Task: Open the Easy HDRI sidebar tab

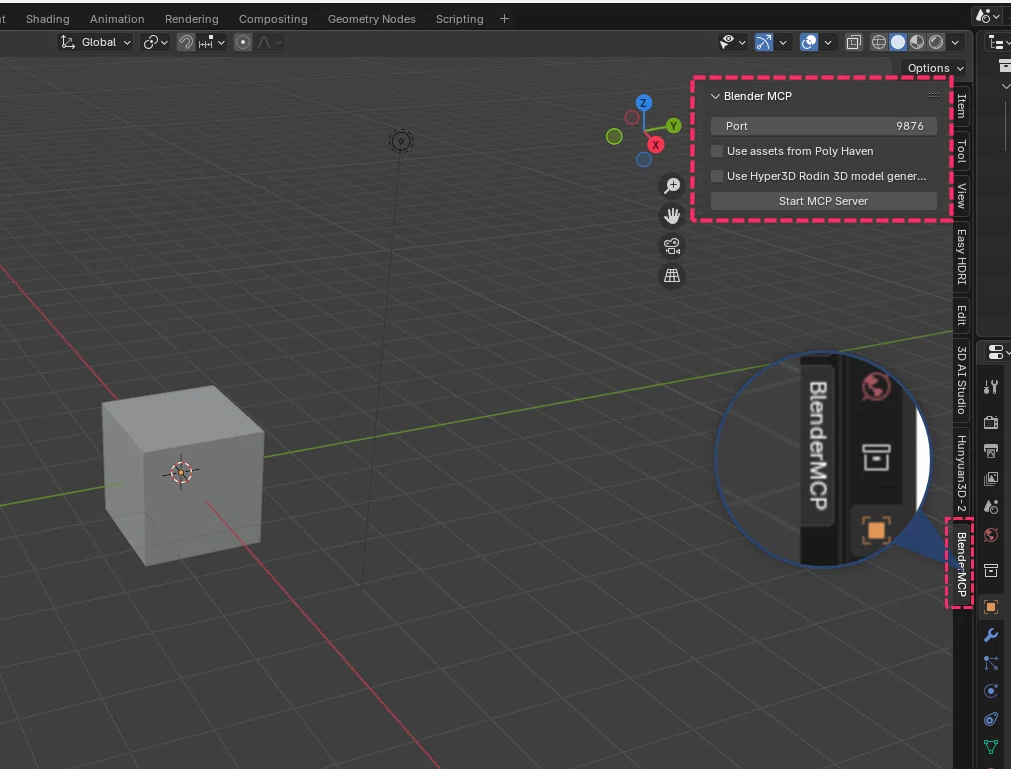Action: coord(961,257)
